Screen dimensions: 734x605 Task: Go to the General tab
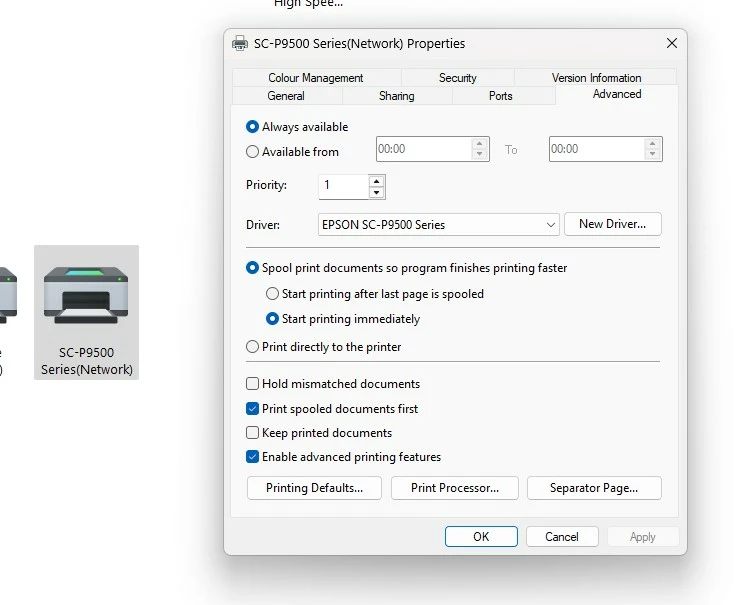286,96
